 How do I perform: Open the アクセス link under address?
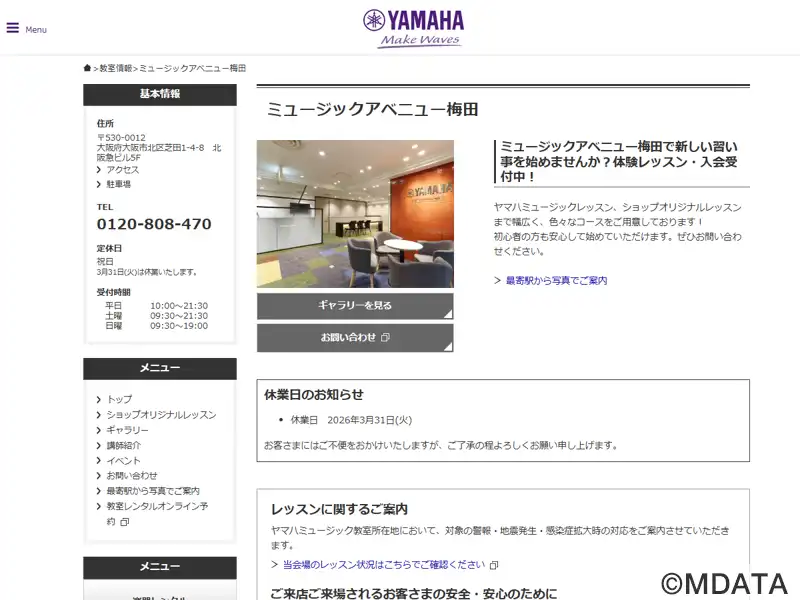pyautogui.click(x=122, y=169)
